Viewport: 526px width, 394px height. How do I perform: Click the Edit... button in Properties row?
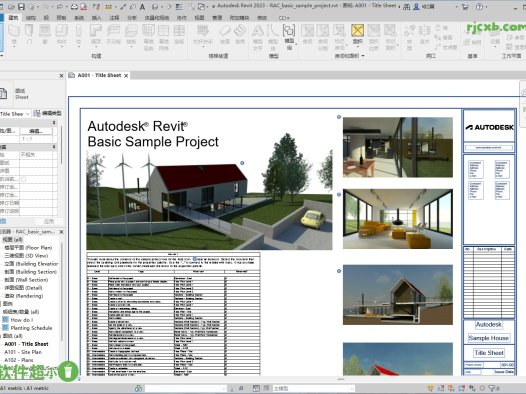36,131
